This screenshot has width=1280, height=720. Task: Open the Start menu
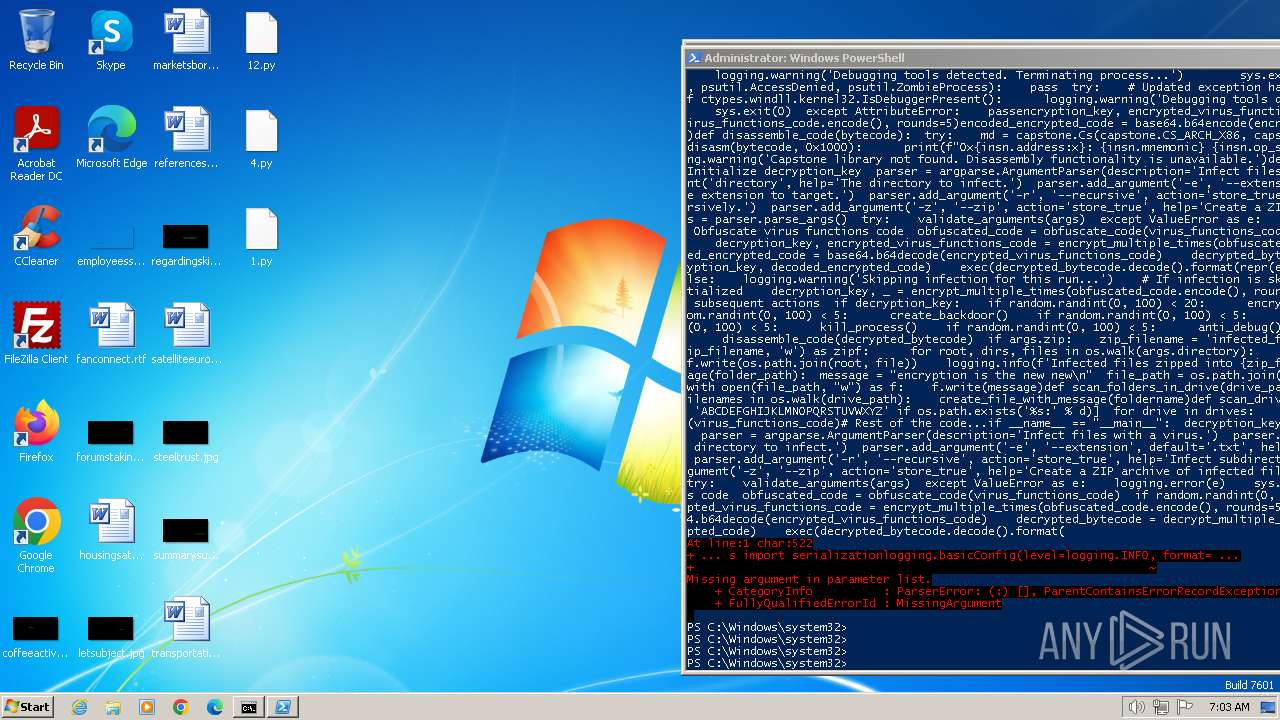click(x=28, y=706)
